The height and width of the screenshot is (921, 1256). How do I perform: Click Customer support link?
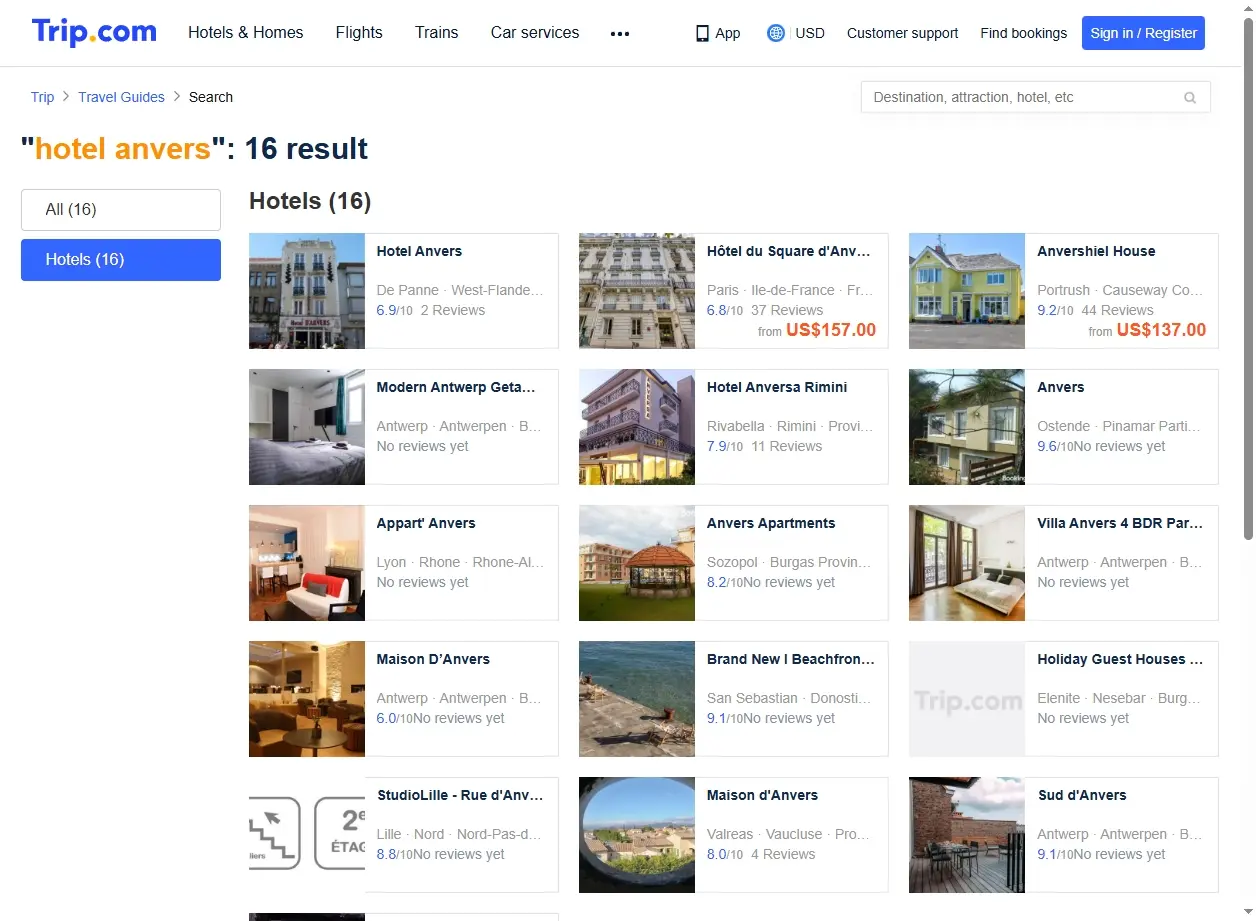[x=902, y=33]
